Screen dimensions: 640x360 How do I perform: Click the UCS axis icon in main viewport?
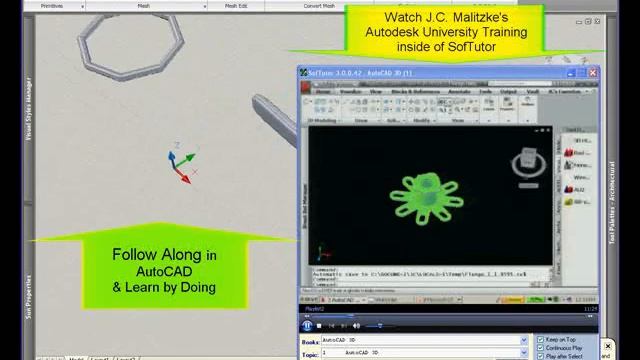pyautogui.click(x=182, y=163)
